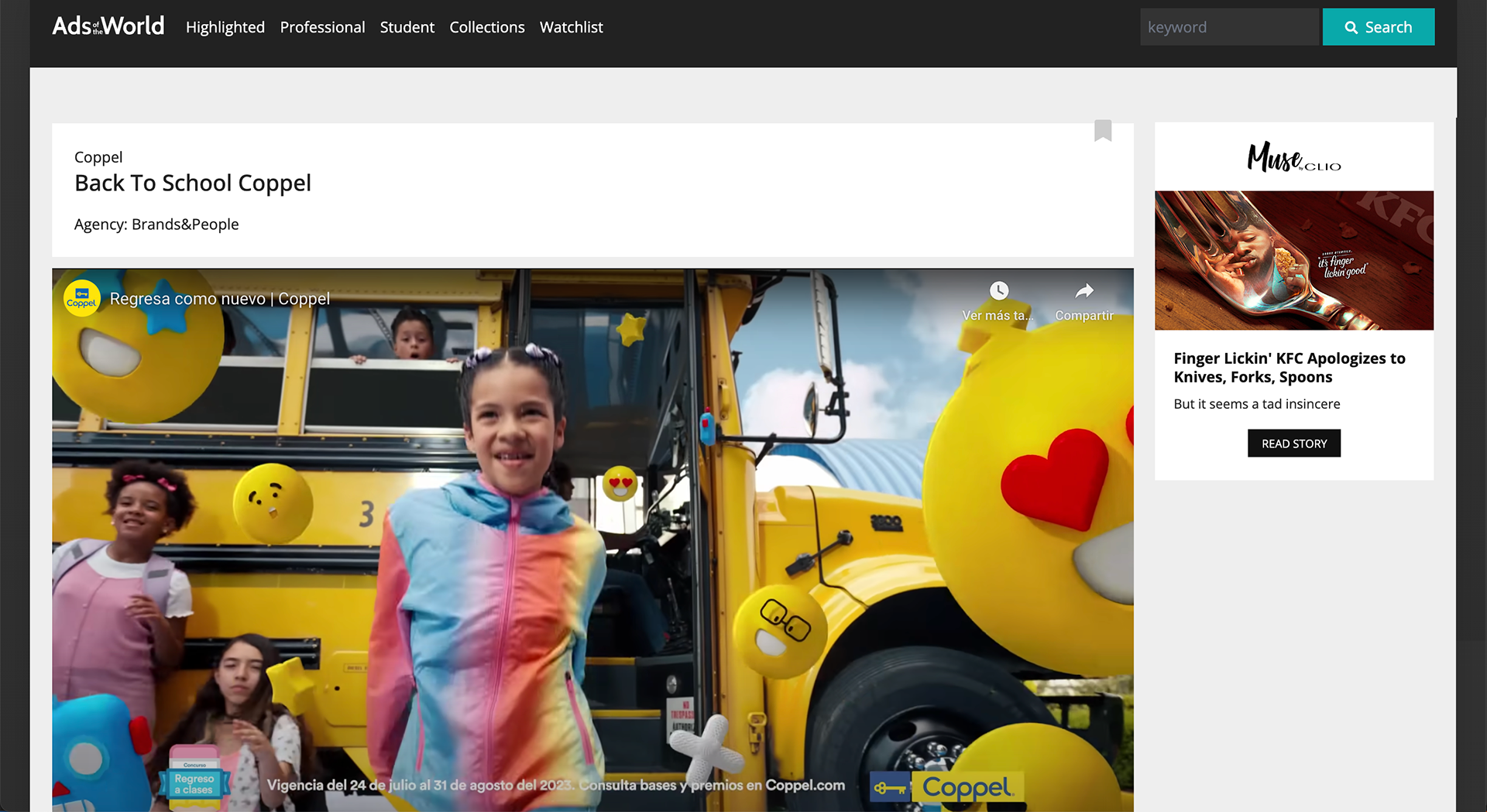
Task: Go to the Student section
Action: click(x=407, y=27)
